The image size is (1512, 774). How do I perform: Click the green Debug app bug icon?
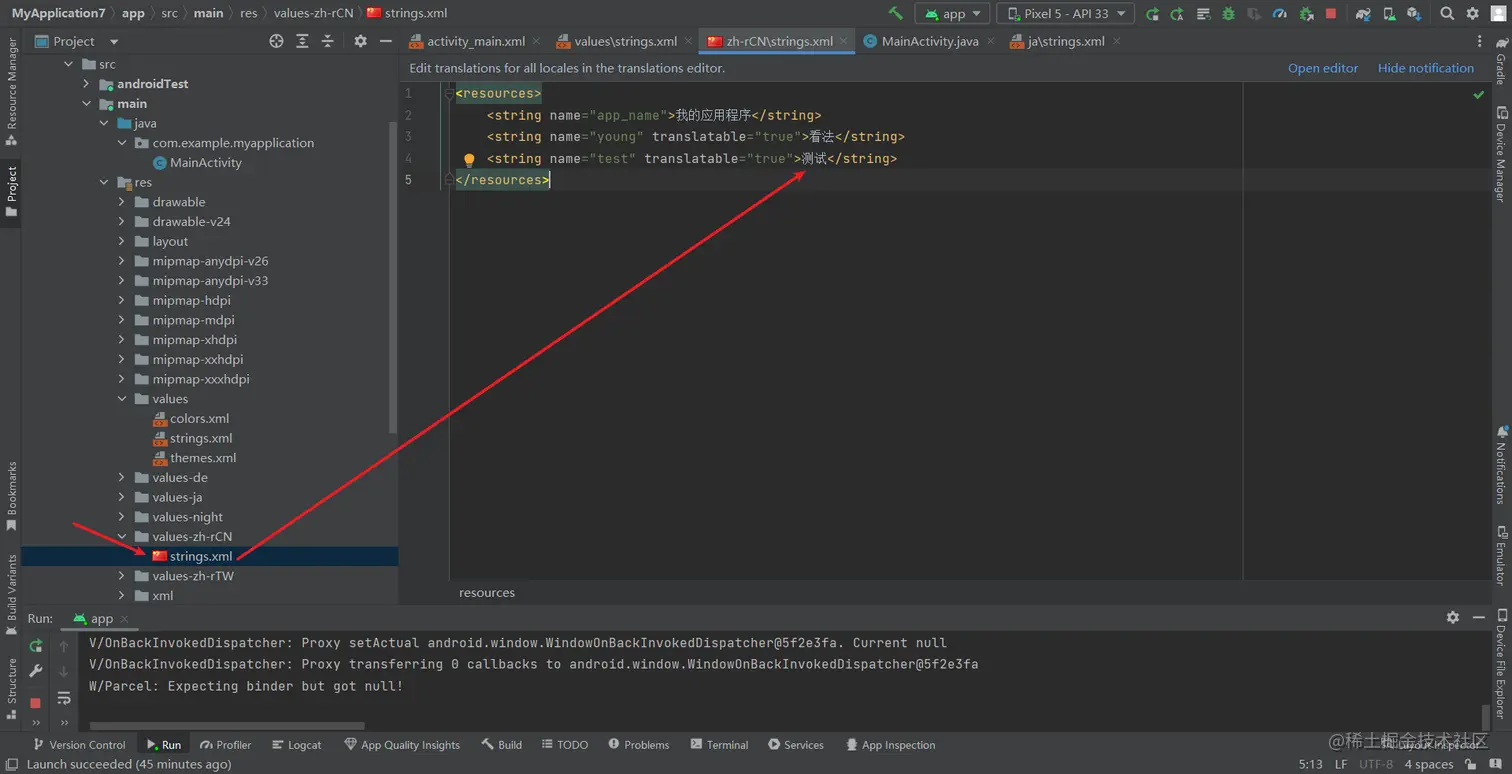coord(1228,13)
